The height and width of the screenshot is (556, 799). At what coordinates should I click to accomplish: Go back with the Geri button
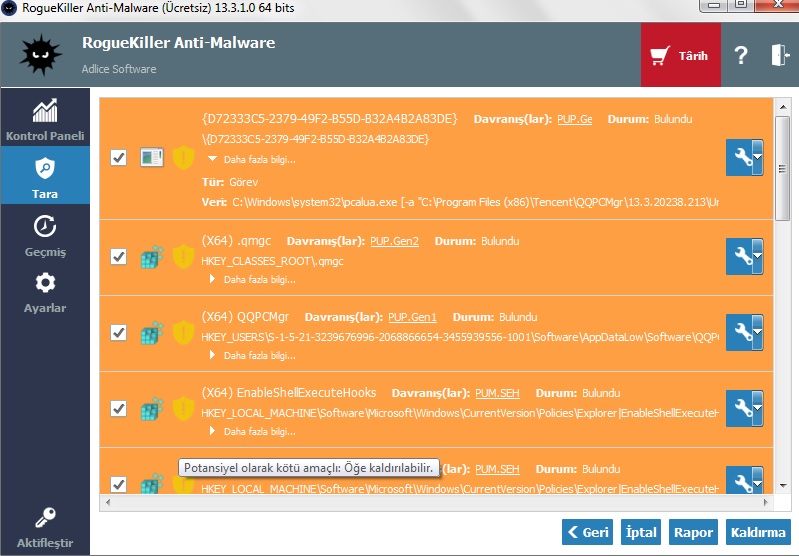(x=588, y=532)
